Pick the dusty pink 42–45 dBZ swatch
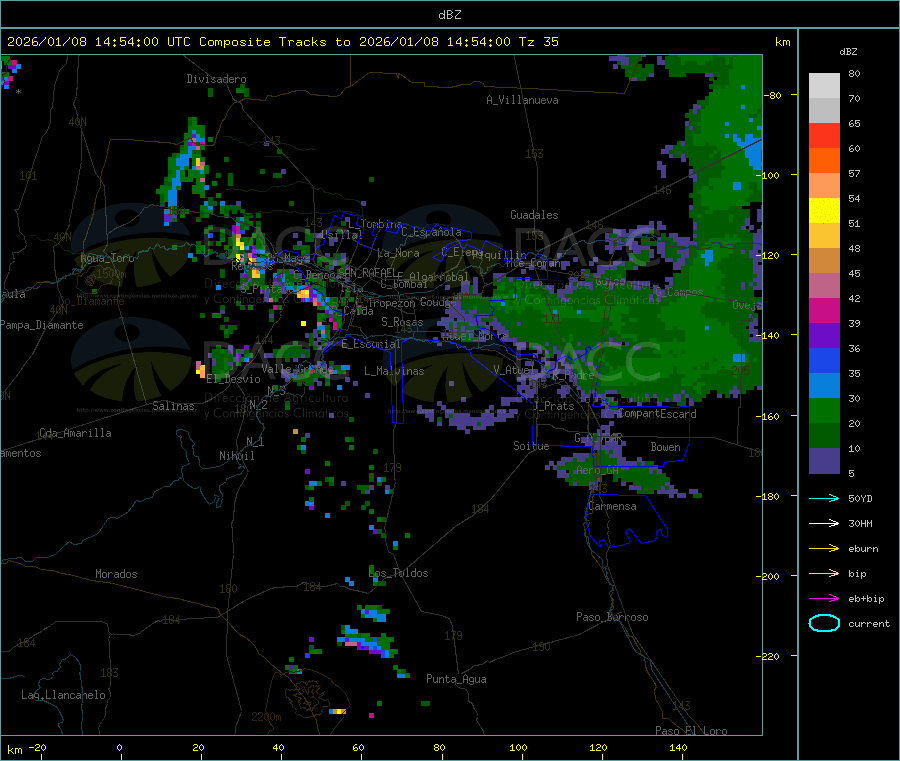Screen dimensions: 900x761 [x=824, y=286]
